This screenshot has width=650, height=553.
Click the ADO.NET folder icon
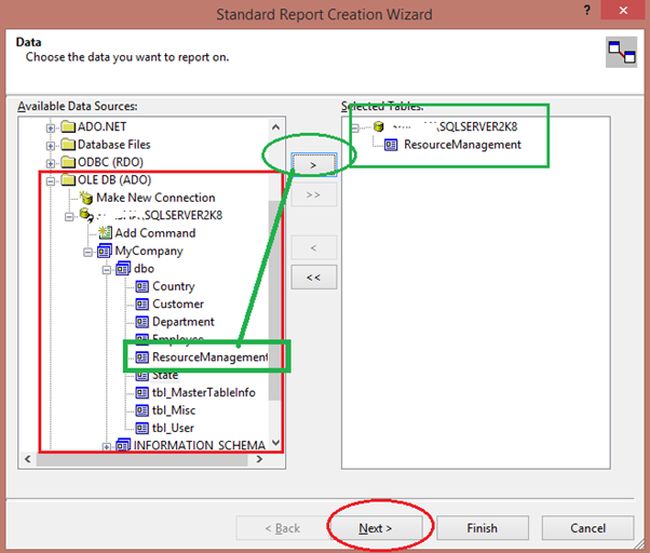point(68,126)
